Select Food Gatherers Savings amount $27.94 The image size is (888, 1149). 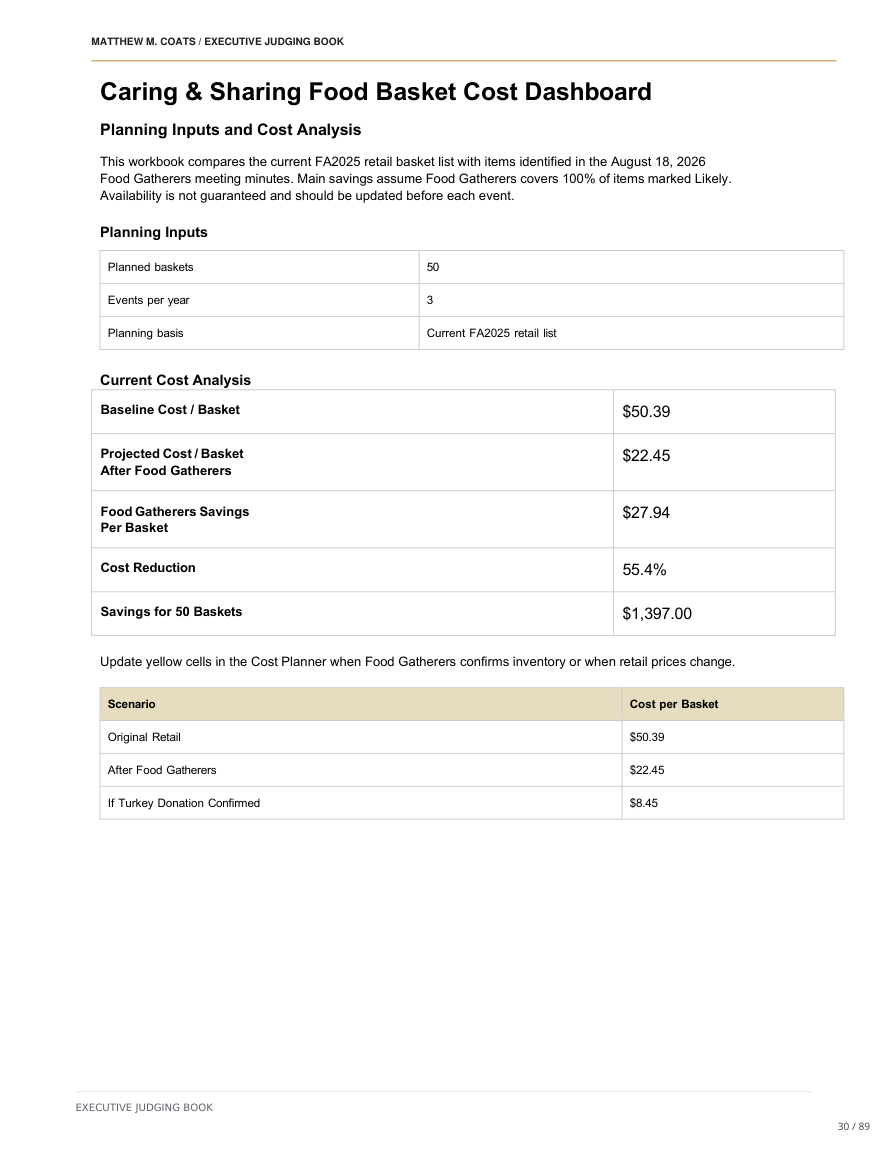[x=646, y=513]
